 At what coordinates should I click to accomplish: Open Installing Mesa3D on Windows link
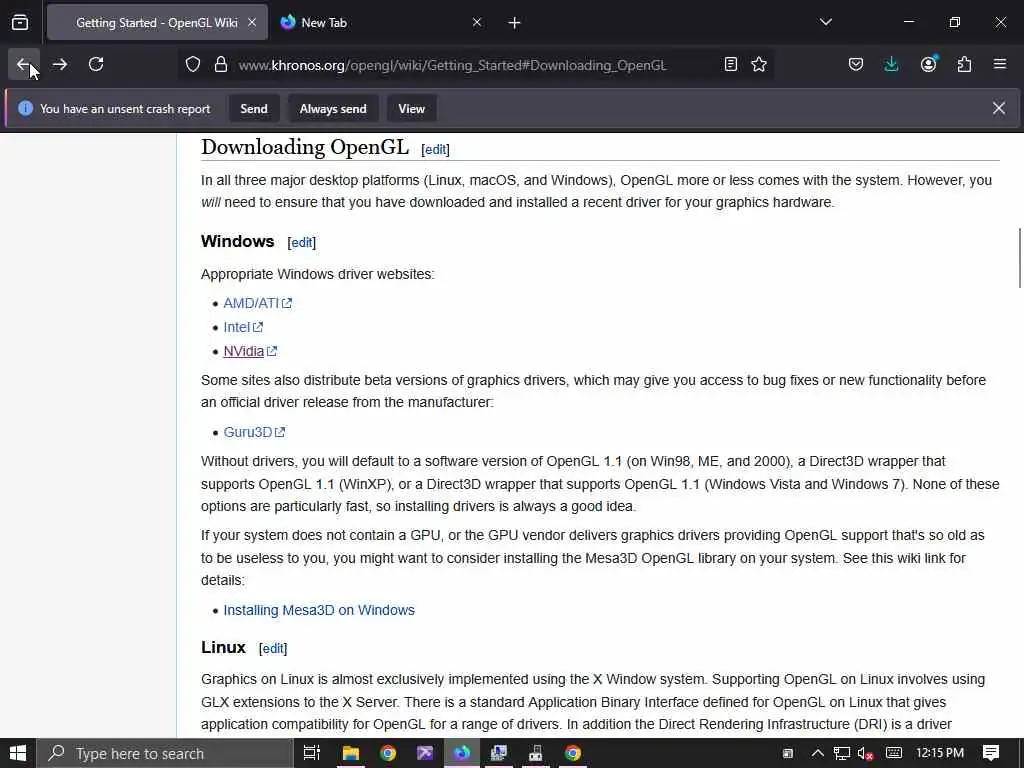tap(319, 610)
